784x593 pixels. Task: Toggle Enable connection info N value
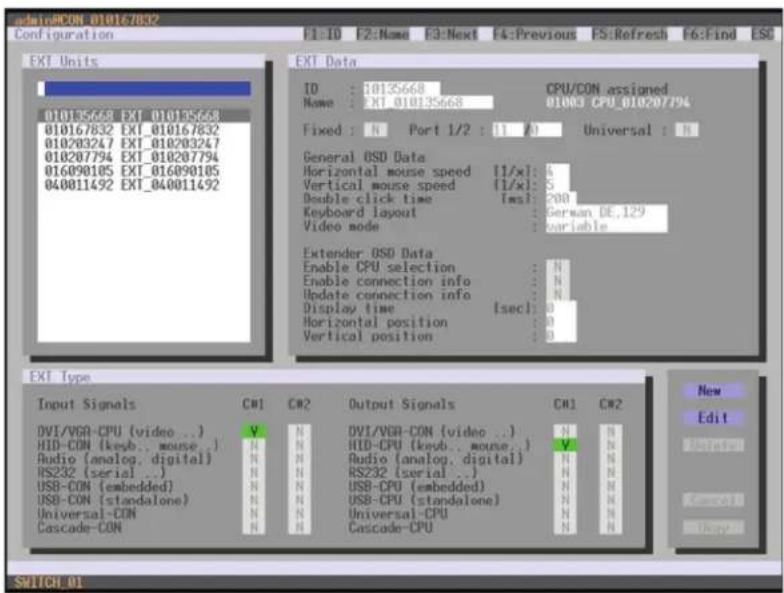coord(557,280)
